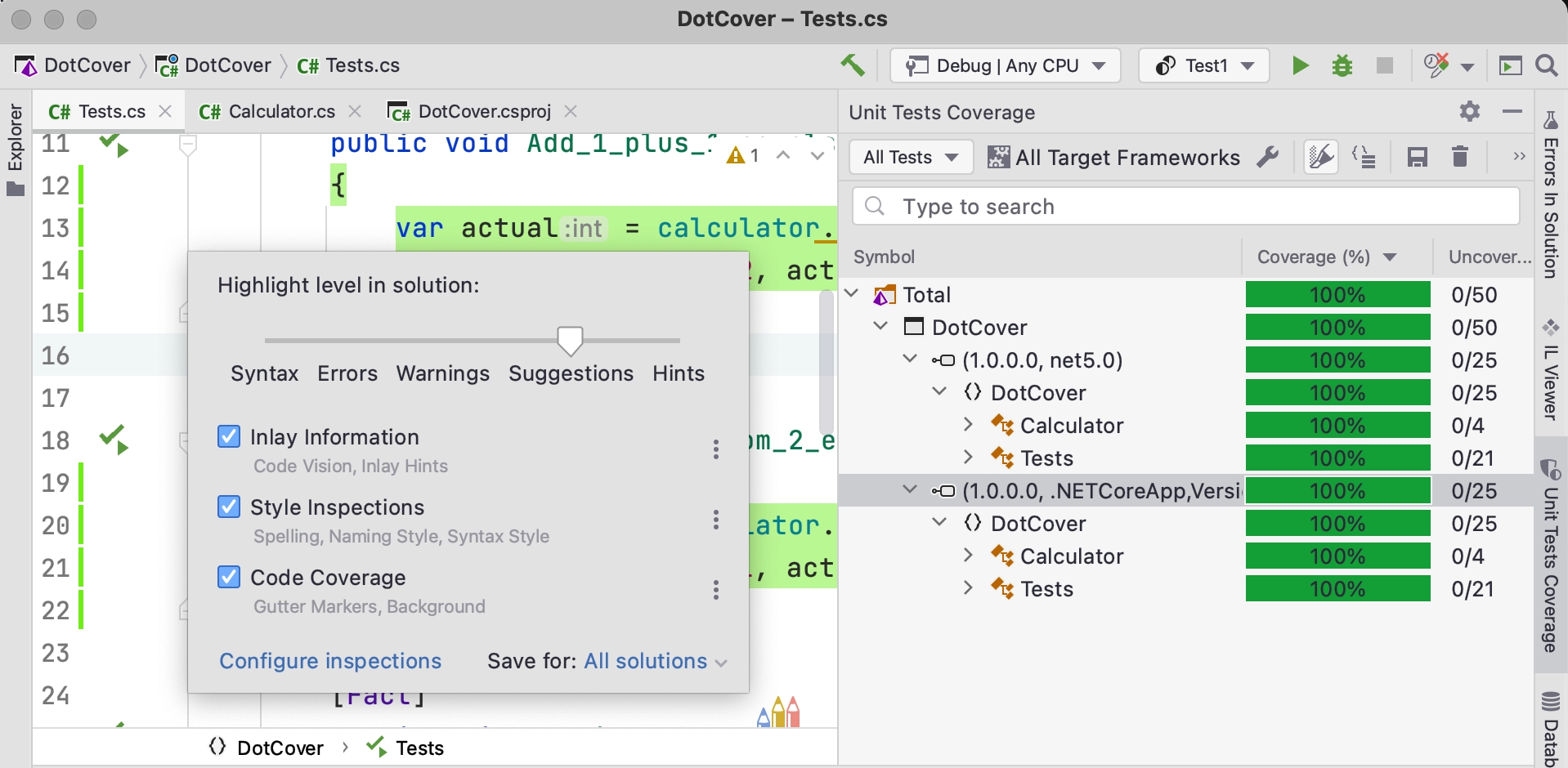Close the Calculator.cs tab
The height and width of the screenshot is (768, 1568).
tap(355, 111)
